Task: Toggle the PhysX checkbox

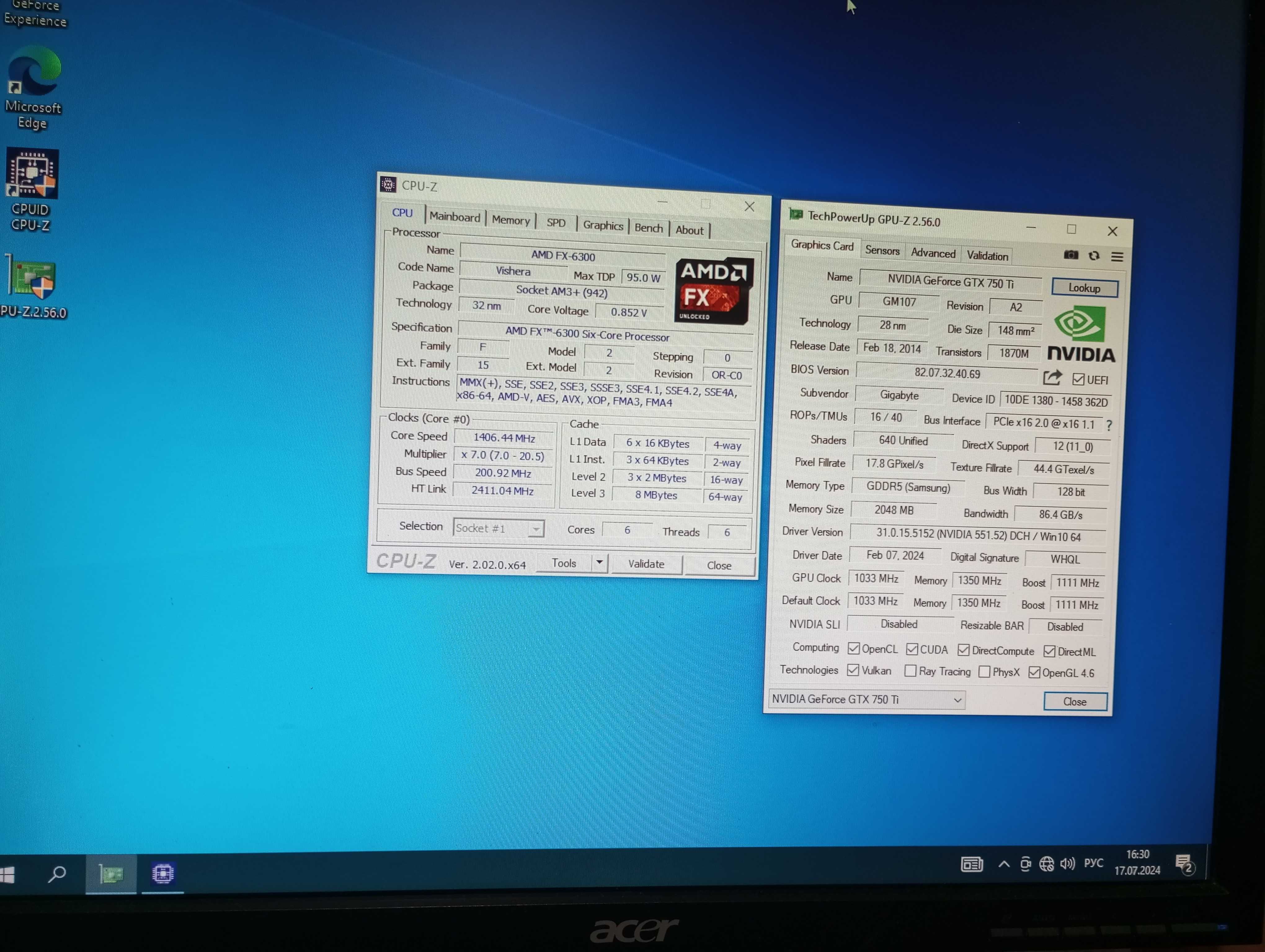Action: pyautogui.click(x=984, y=672)
